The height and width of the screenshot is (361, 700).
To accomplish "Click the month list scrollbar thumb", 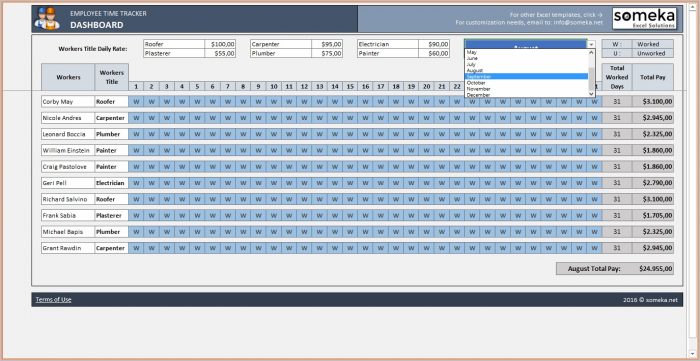I will point(592,79).
